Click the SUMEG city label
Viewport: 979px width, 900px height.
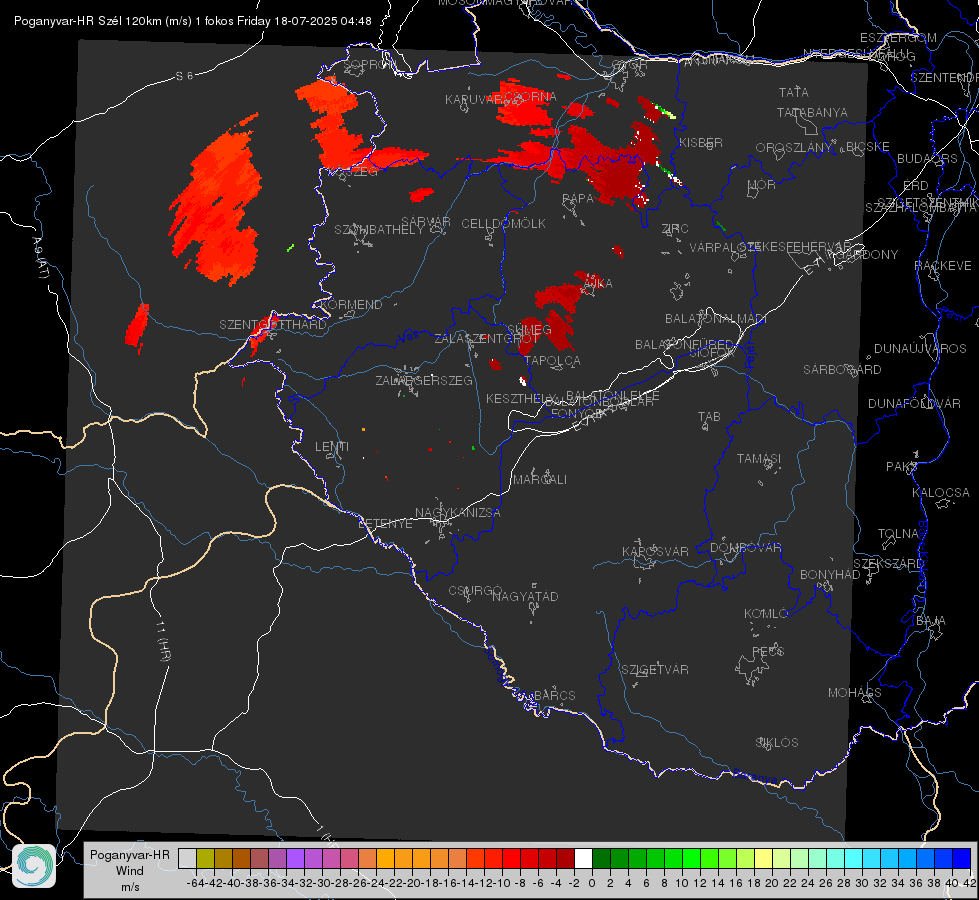tap(529, 329)
